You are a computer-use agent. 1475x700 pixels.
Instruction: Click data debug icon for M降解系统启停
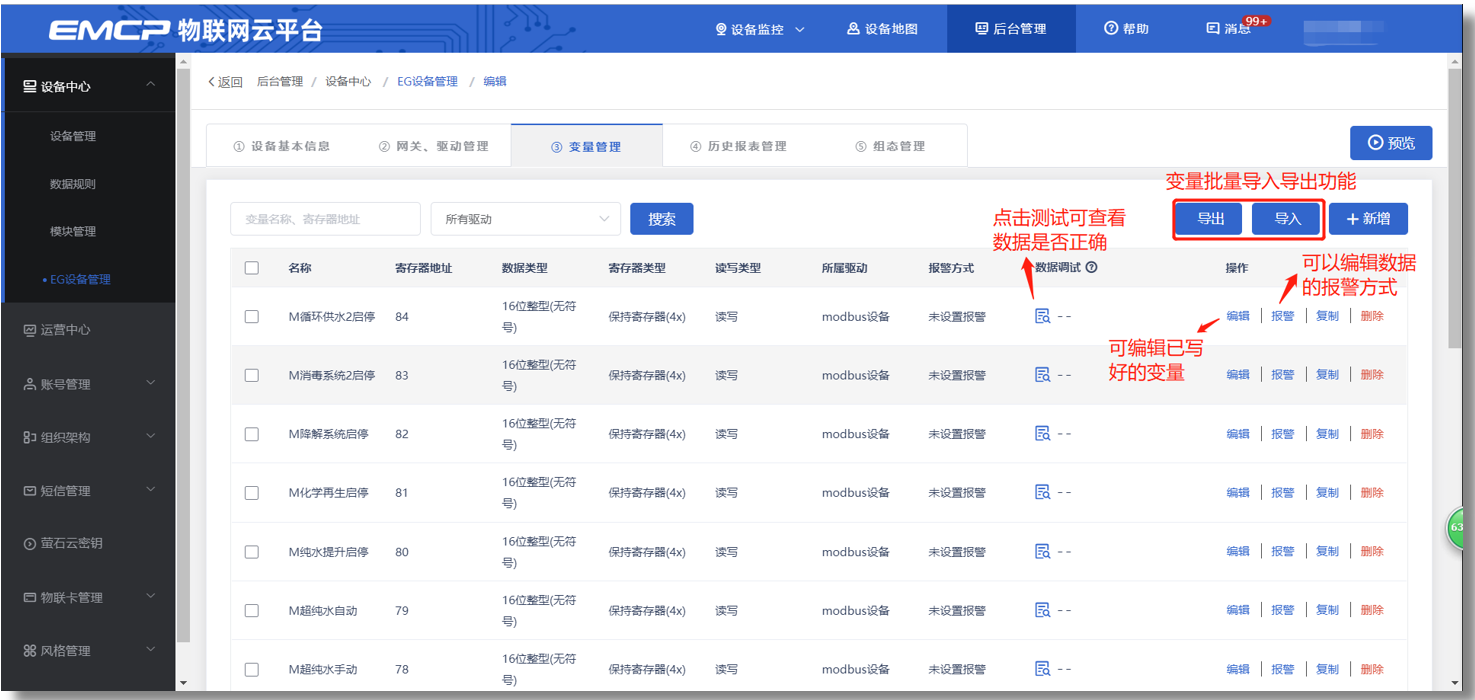click(1042, 434)
